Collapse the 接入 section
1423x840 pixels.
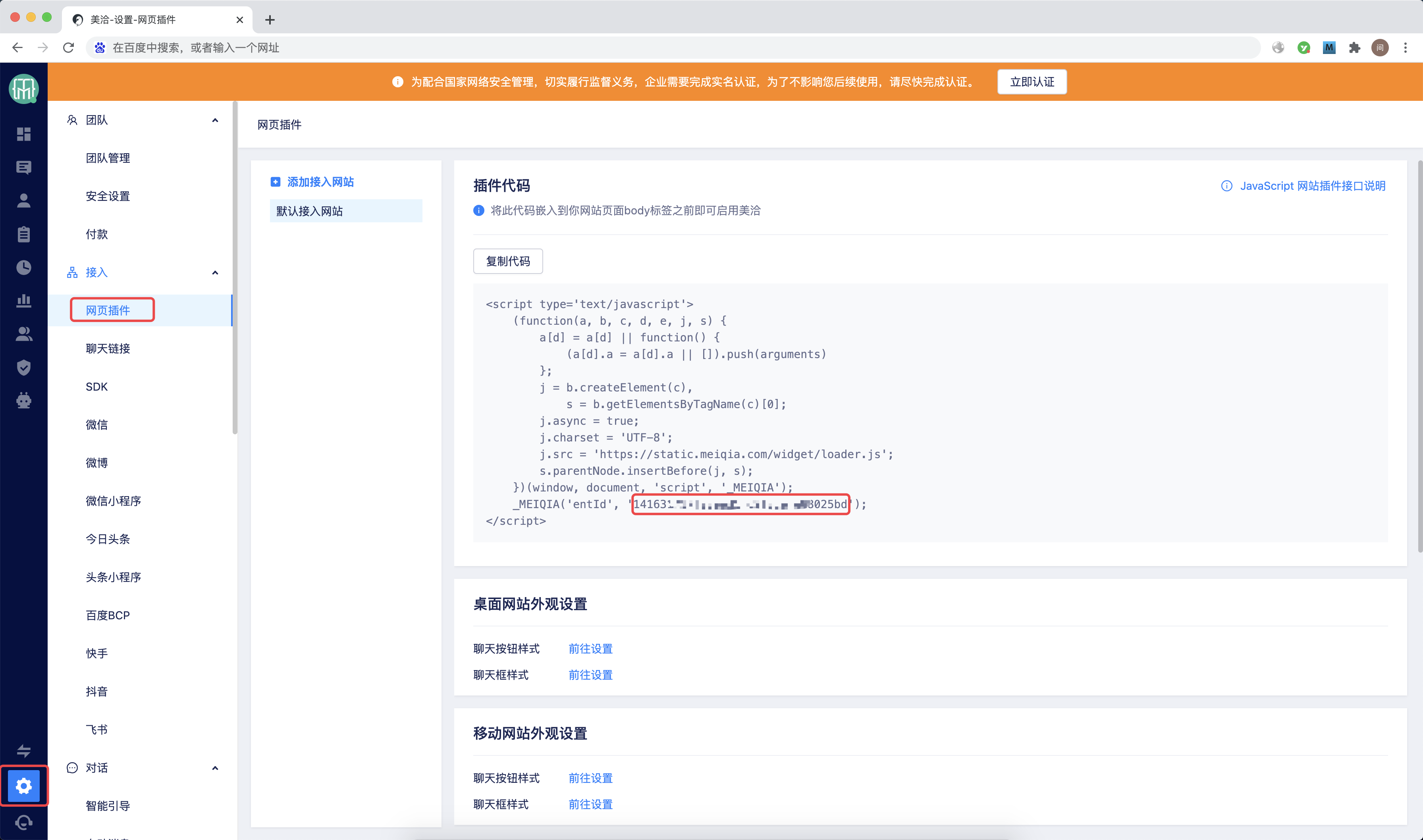[215, 272]
